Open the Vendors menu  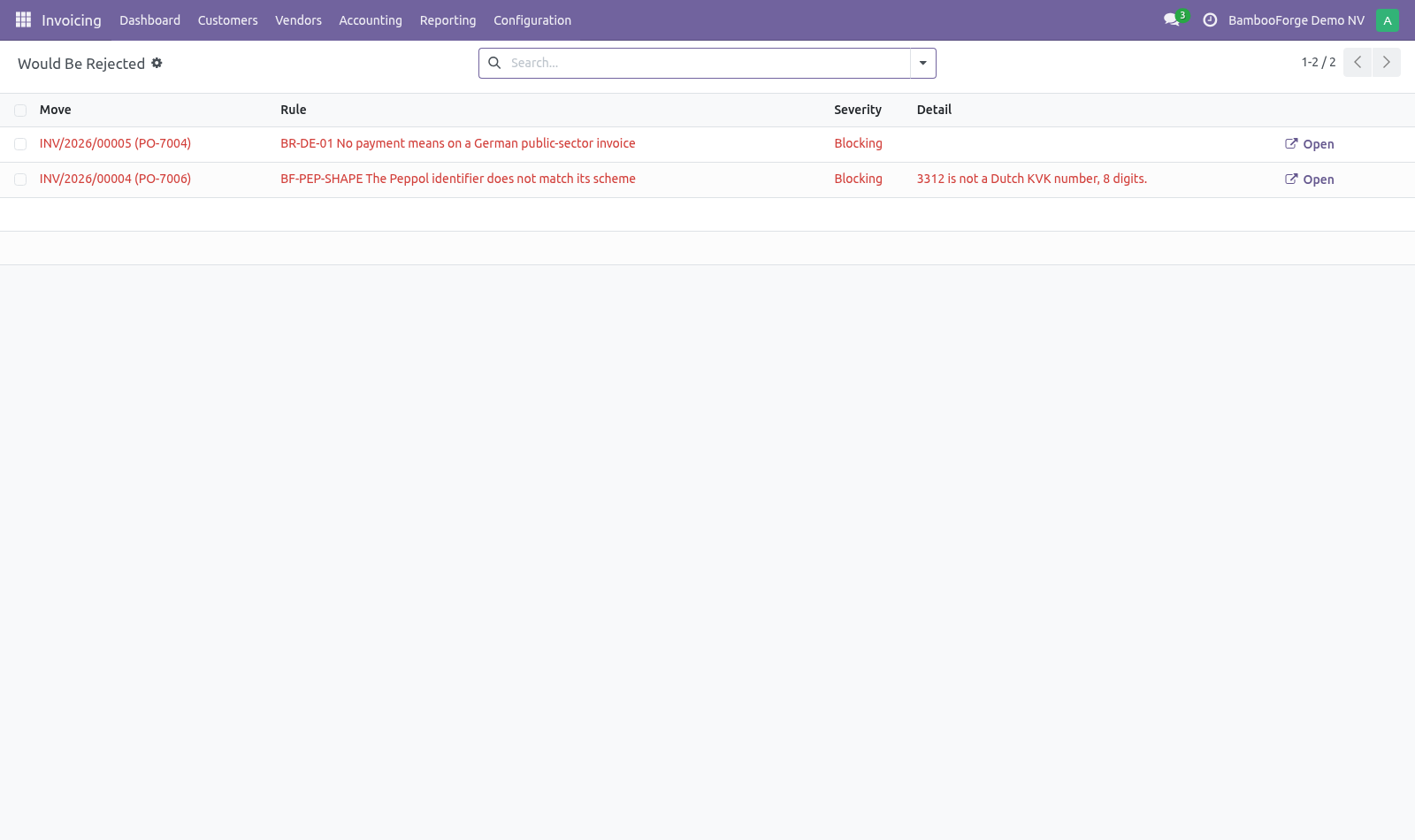pos(298,20)
